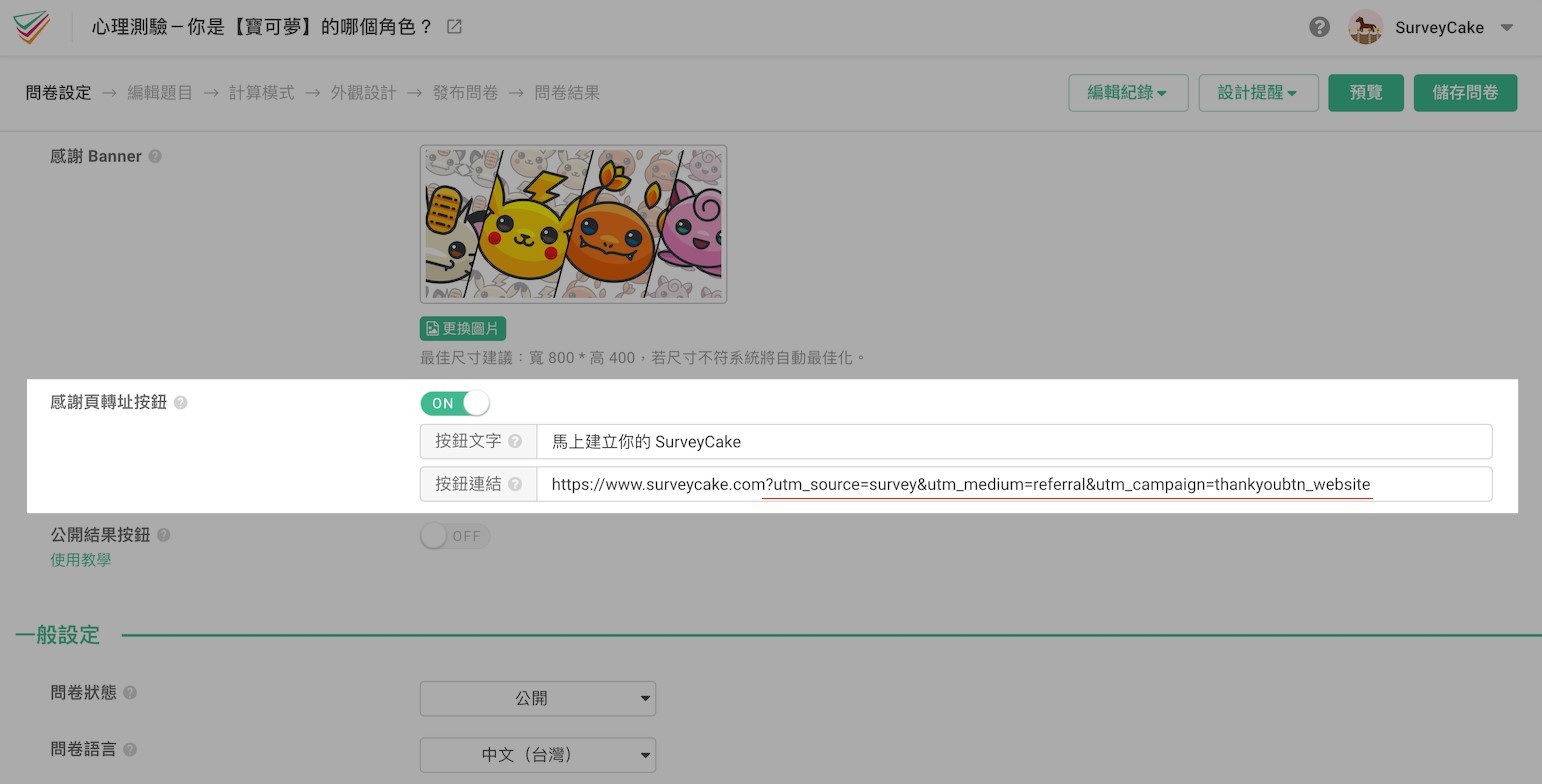This screenshot has width=1542, height=784.
Task: Click help icon next to 感謝頁轉址按鈕
Action: point(180,402)
